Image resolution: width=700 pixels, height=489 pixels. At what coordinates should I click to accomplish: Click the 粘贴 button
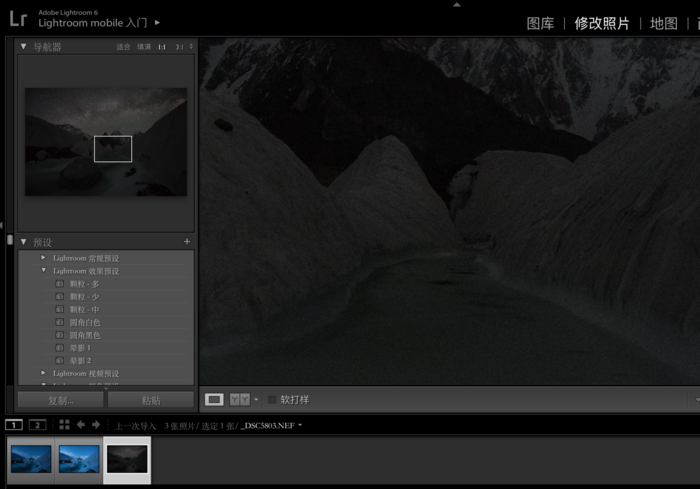(x=151, y=400)
